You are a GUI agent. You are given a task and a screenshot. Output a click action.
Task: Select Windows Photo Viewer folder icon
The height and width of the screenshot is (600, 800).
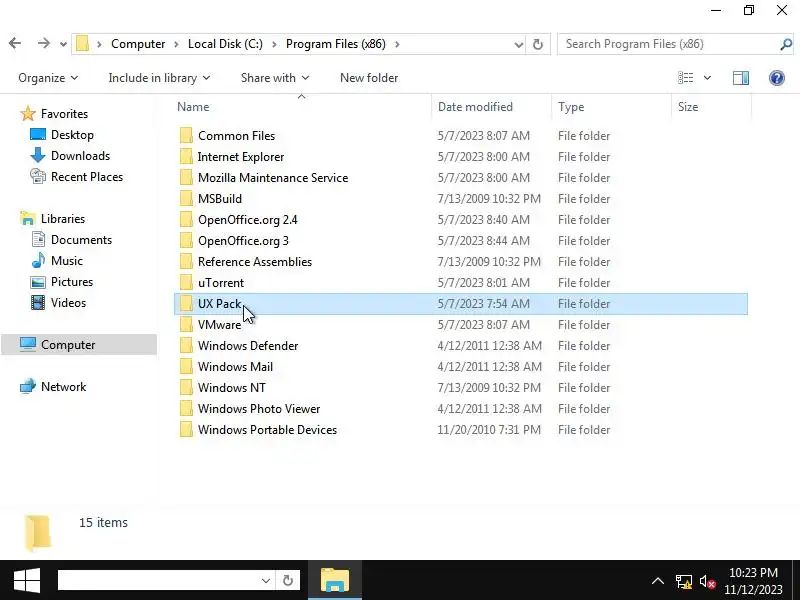pos(186,408)
